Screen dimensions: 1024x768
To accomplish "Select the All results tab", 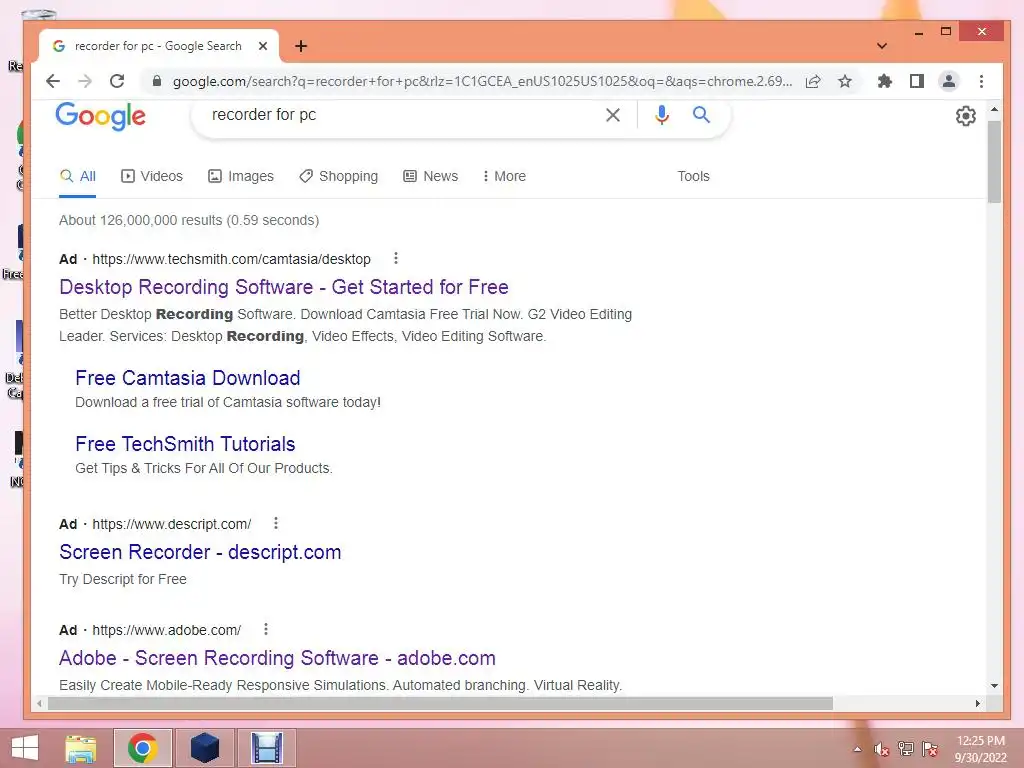I will tap(78, 176).
